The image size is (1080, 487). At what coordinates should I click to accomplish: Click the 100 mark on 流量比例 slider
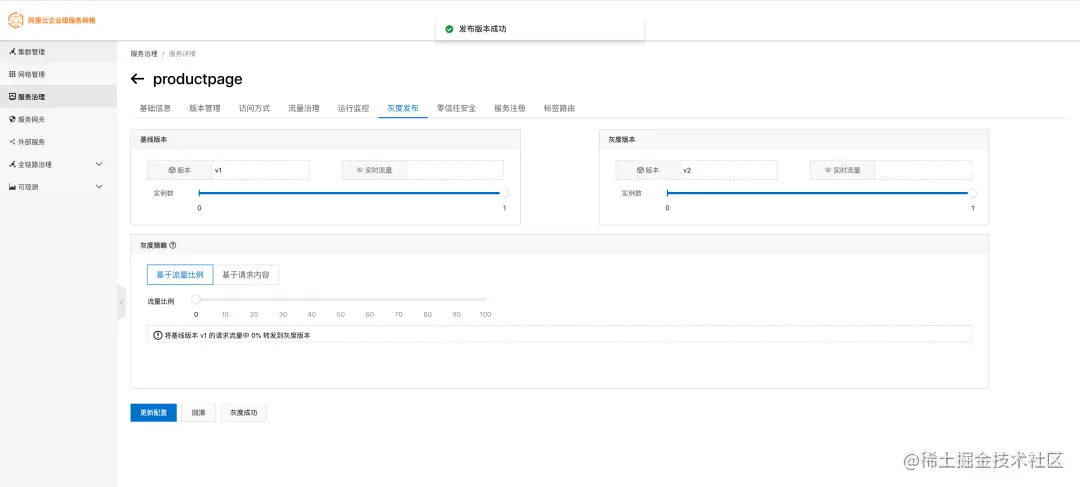(485, 314)
